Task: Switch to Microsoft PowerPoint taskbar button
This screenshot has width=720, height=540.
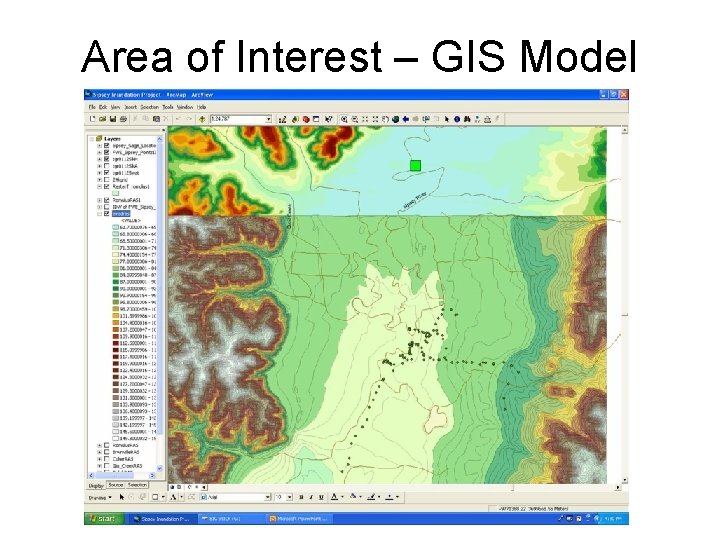Action: (299, 519)
